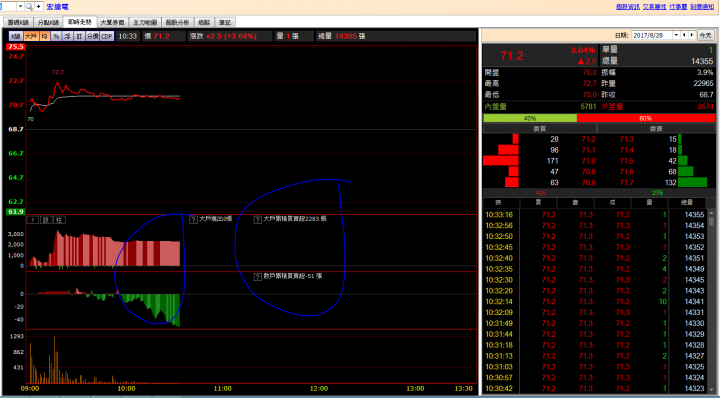Click the blue stock name next to search
The image size is (720, 398).
57,7
